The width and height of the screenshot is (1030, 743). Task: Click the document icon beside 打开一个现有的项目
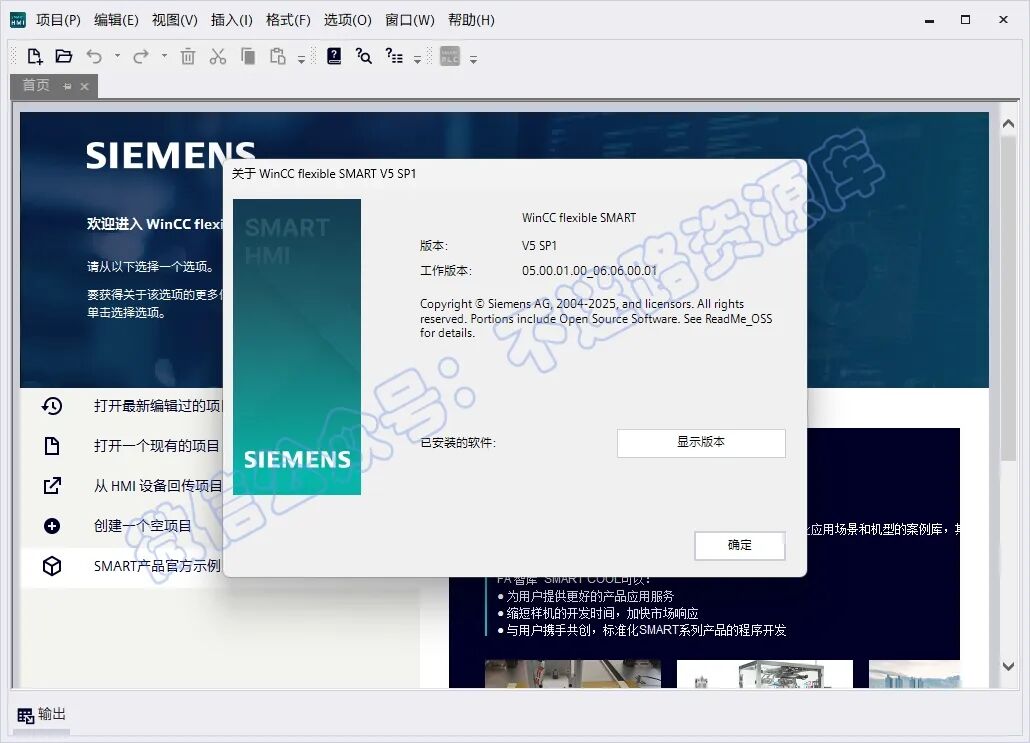click(52, 446)
